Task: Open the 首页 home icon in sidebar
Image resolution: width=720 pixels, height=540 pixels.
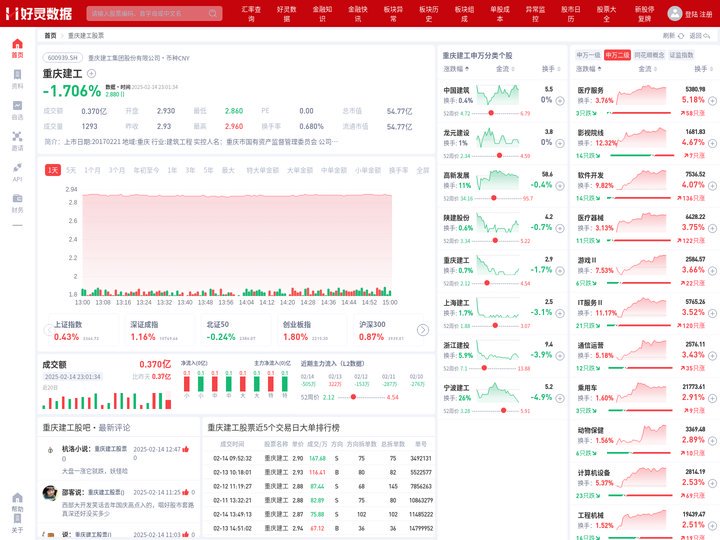Action: [x=17, y=48]
